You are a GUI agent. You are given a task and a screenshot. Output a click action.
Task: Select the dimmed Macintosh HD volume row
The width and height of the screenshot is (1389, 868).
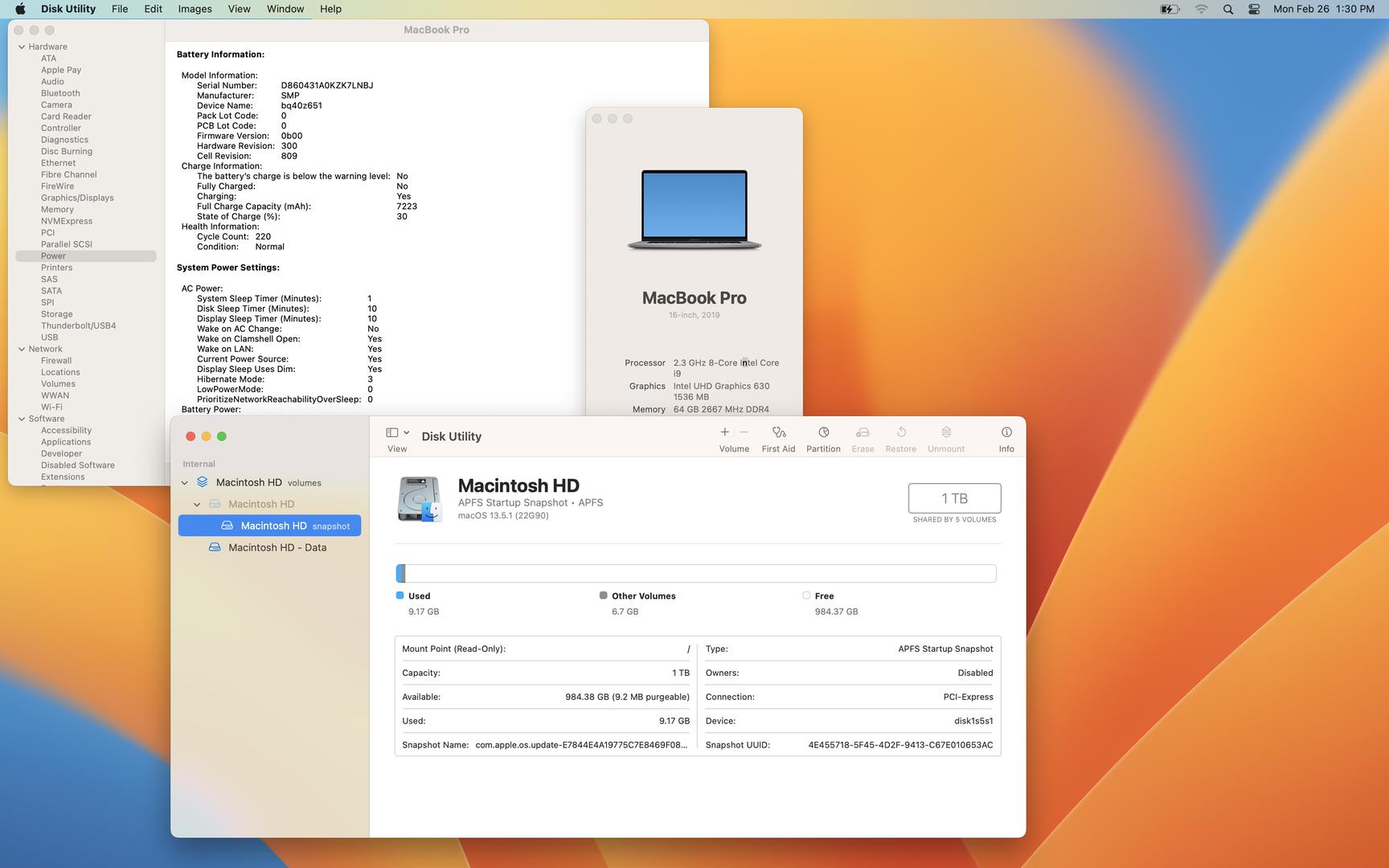(x=269, y=504)
